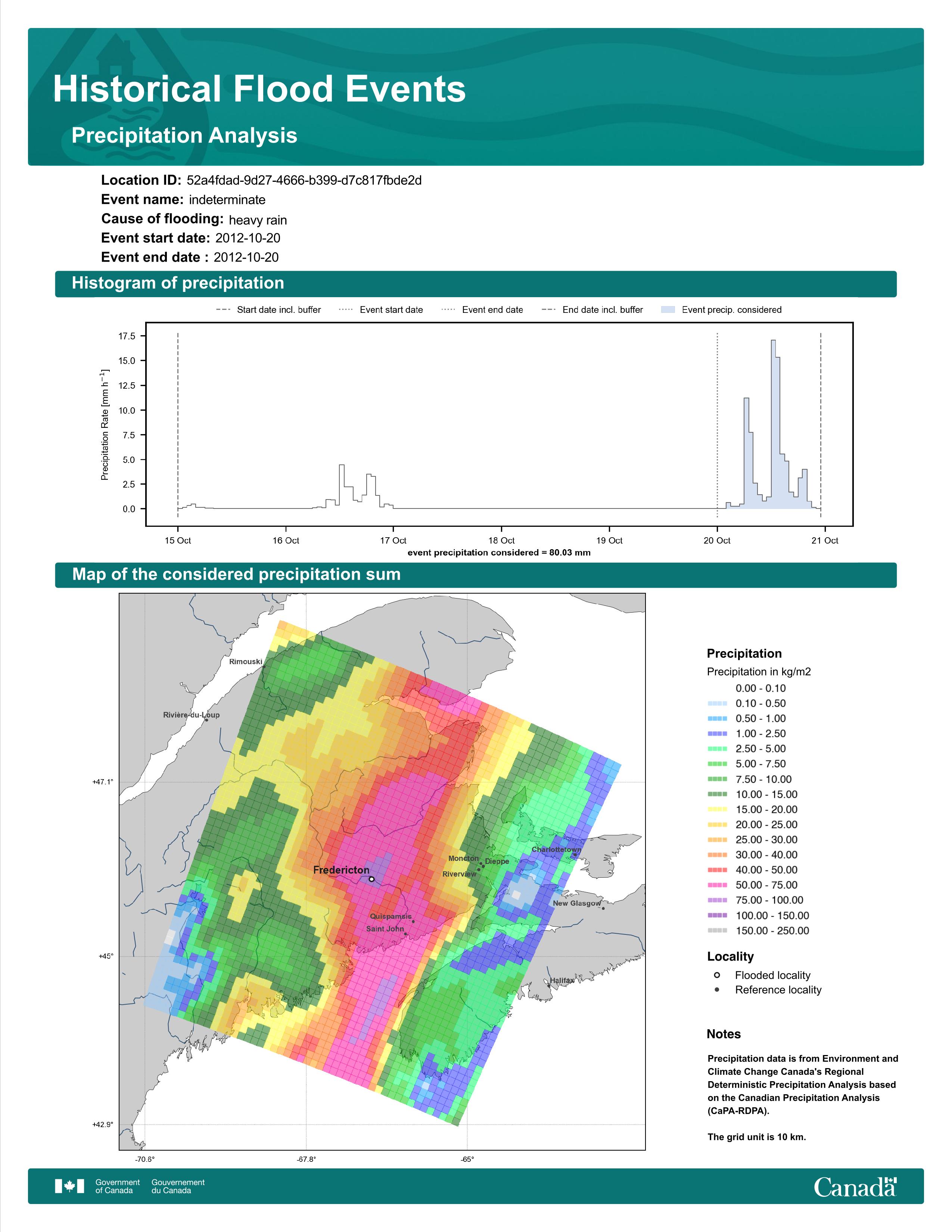The image size is (952, 1232).
Task: Click the Reference locality legend dot
Action: (x=717, y=989)
